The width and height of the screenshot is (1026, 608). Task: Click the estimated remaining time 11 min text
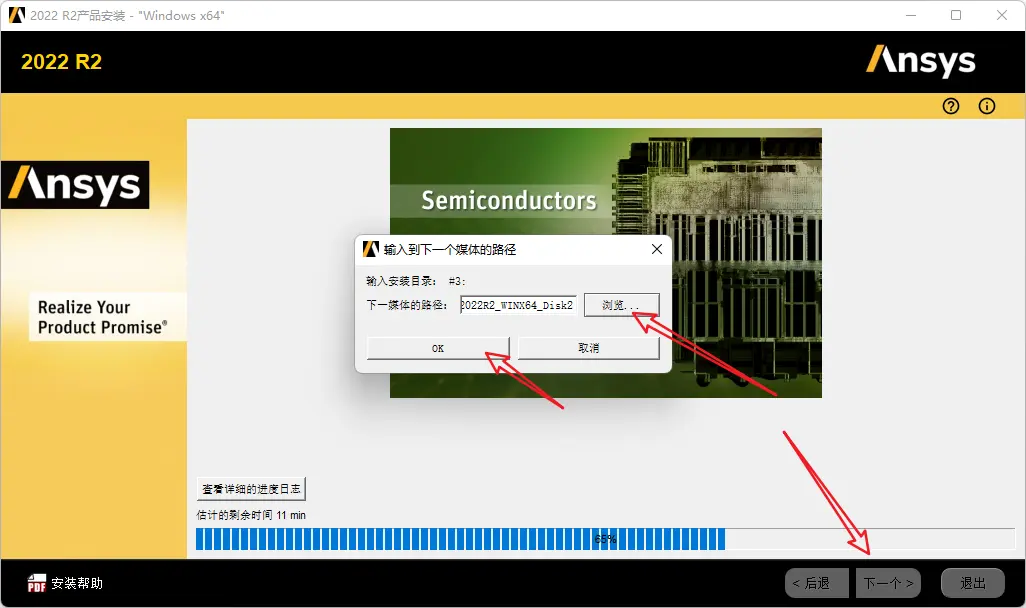pos(251,515)
